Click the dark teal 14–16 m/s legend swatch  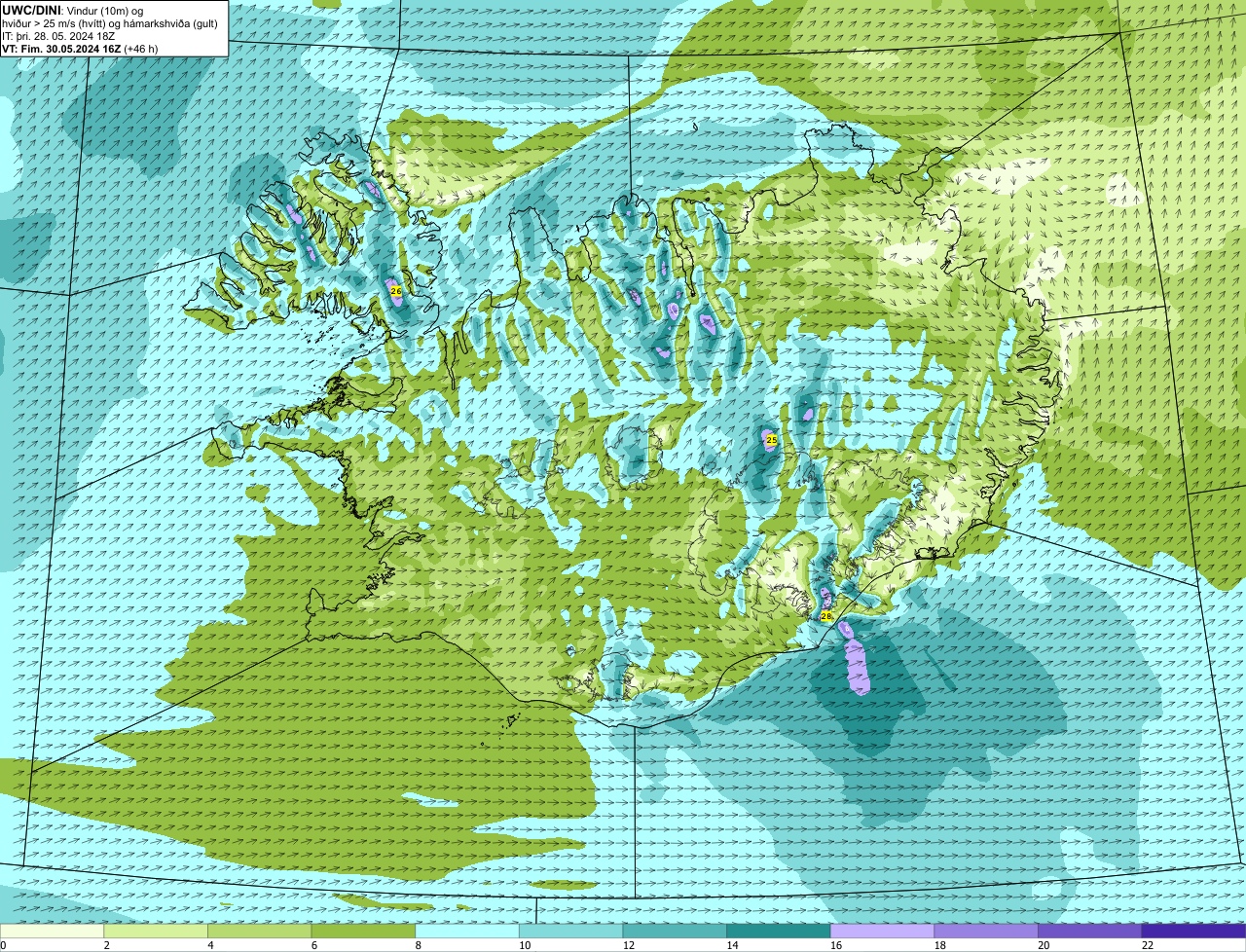(x=779, y=931)
